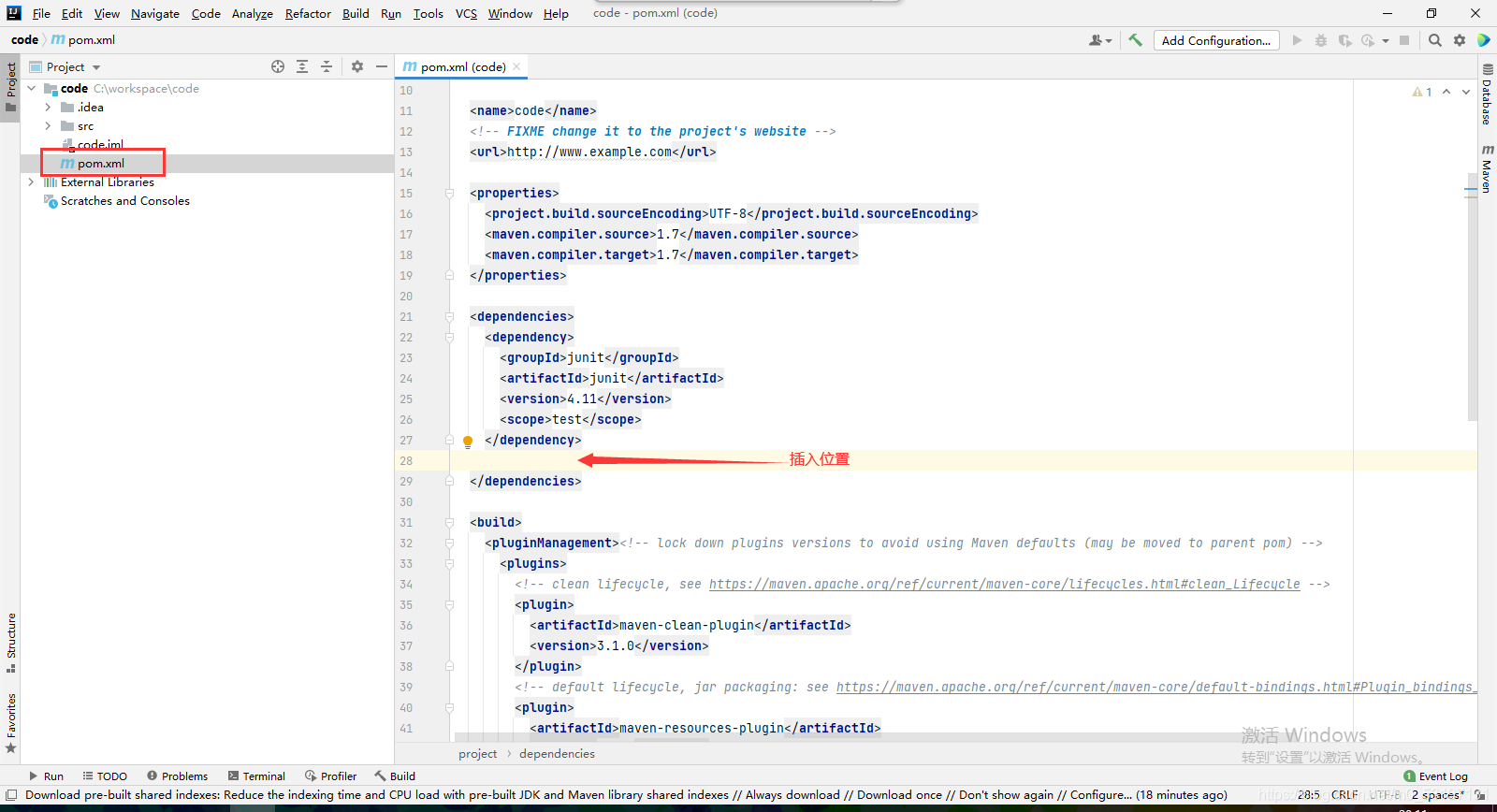Close the pom.xml editor tab
The height and width of the screenshot is (812, 1497).
(x=516, y=66)
